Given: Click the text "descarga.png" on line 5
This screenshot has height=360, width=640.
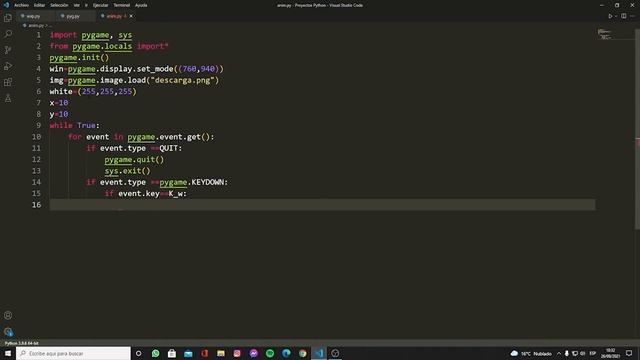Looking at the screenshot, I should (x=182, y=80).
